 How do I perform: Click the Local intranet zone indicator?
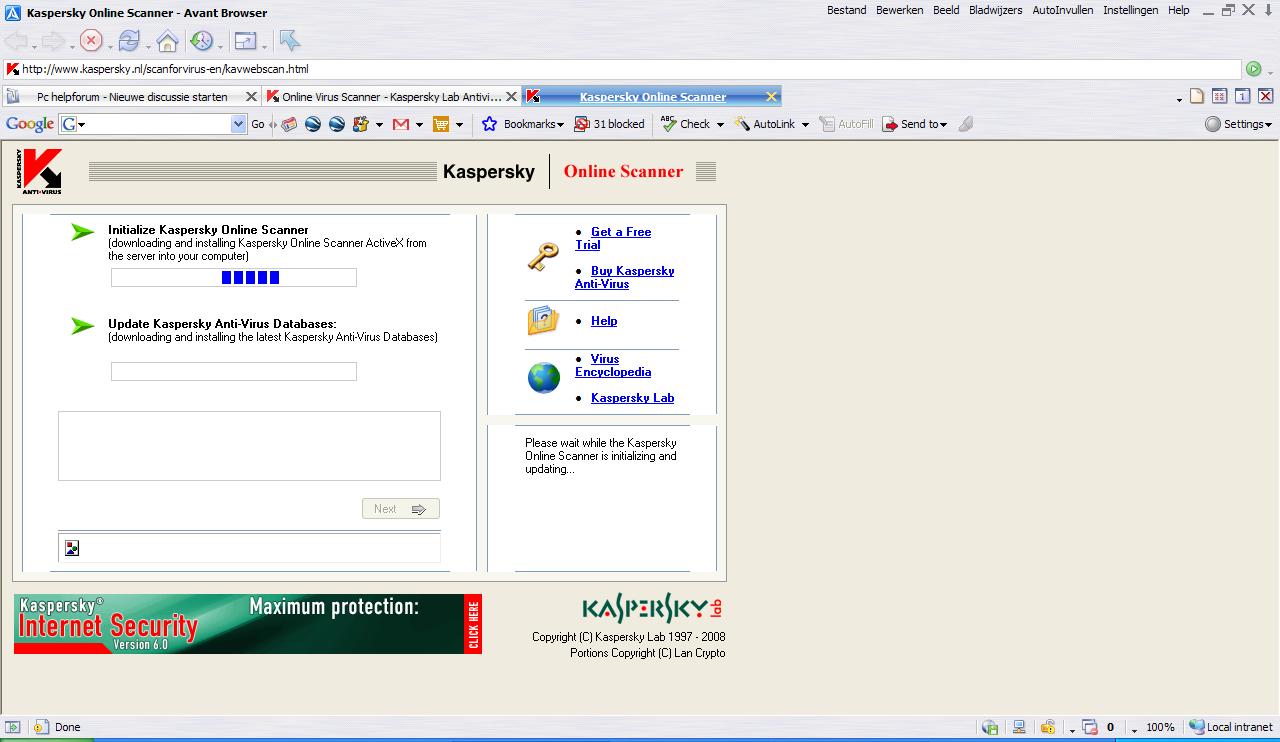click(1232, 727)
